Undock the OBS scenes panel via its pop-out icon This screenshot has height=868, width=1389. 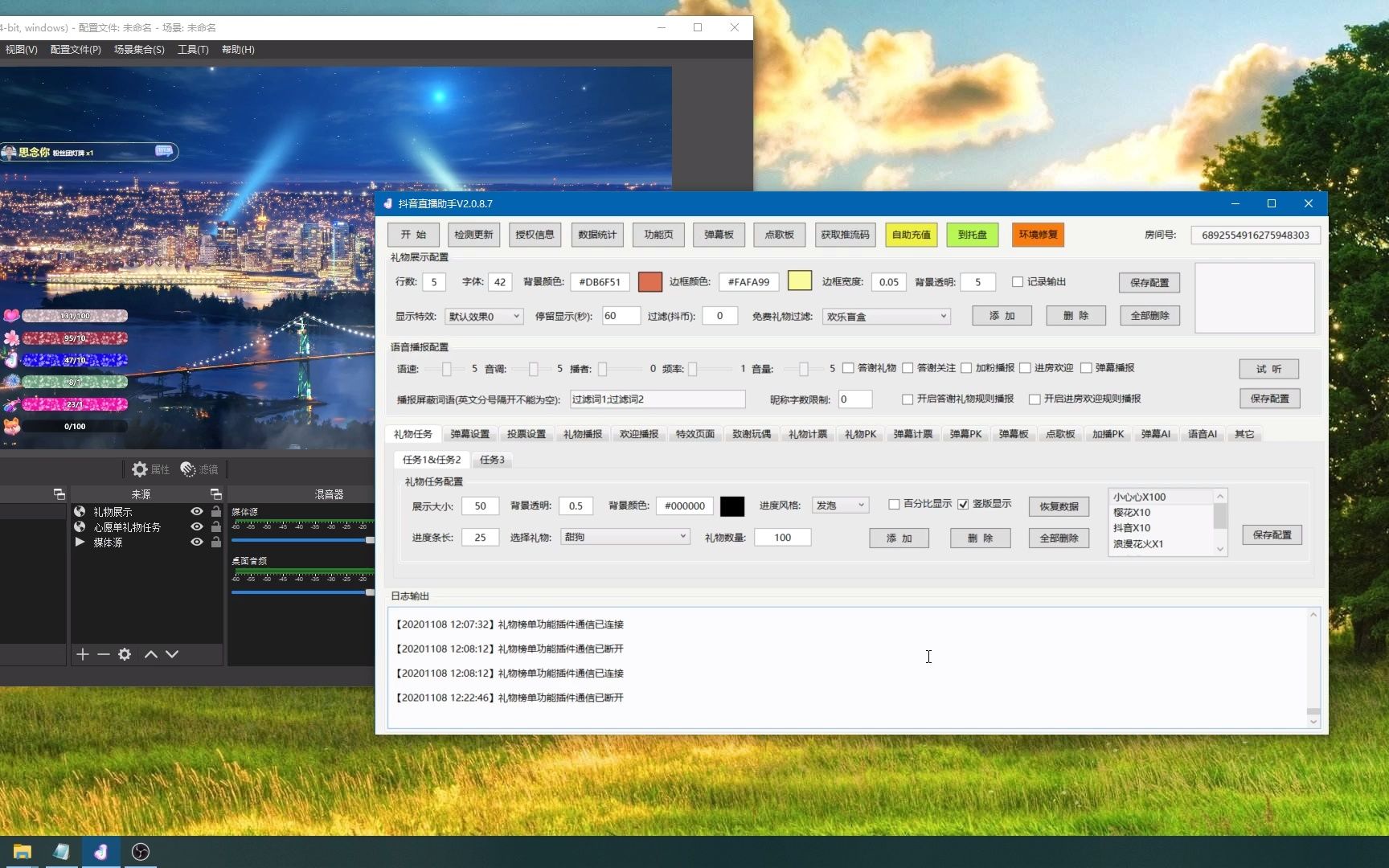pos(59,493)
